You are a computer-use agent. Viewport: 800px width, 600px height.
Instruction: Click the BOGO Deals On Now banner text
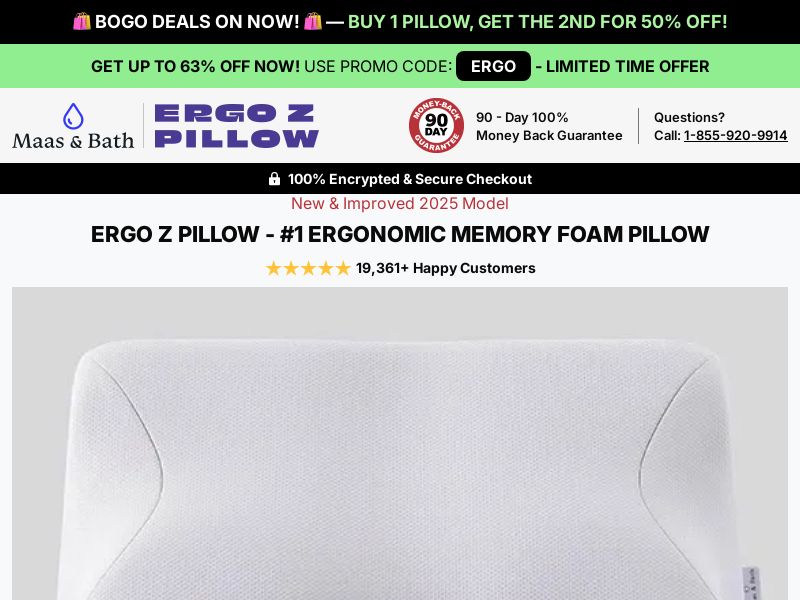coord(197,22)
